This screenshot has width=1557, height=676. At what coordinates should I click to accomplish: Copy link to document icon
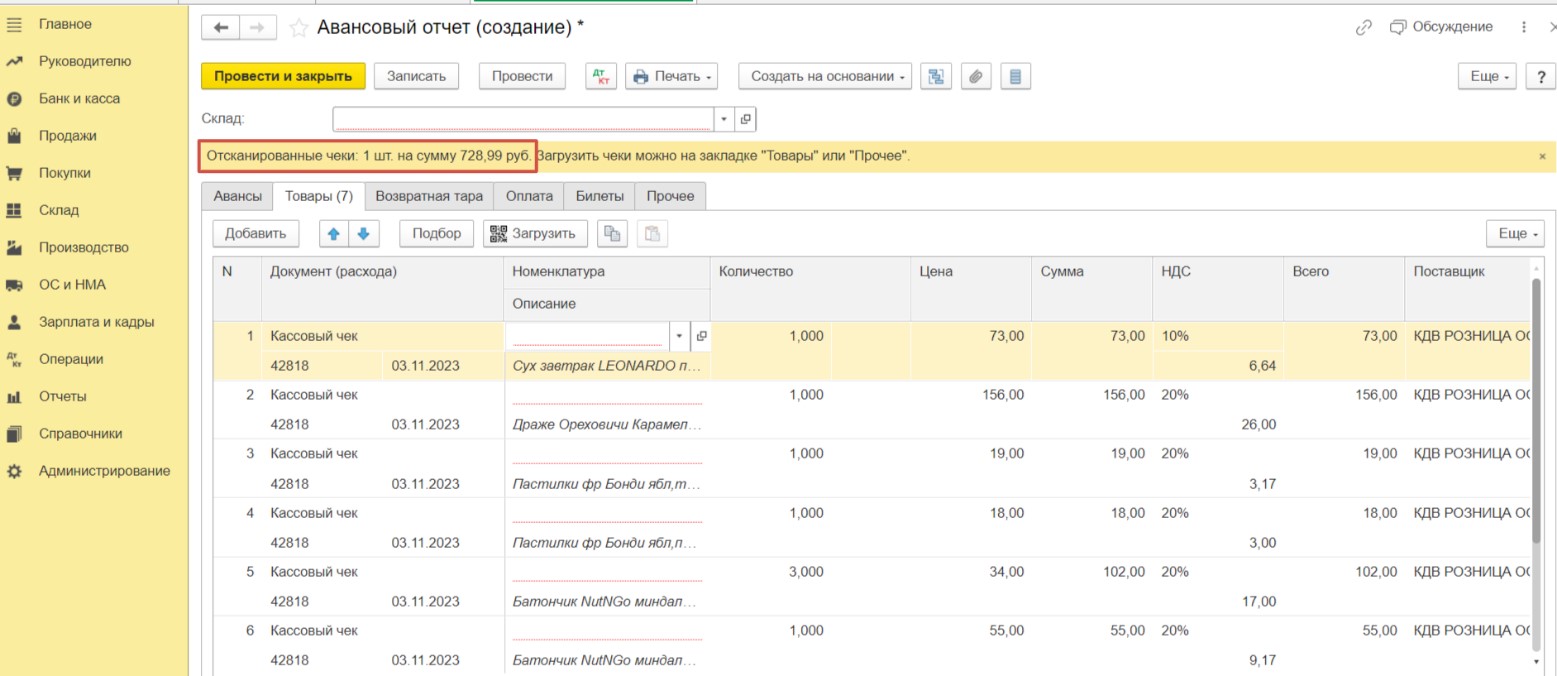tap(1363, 28)
